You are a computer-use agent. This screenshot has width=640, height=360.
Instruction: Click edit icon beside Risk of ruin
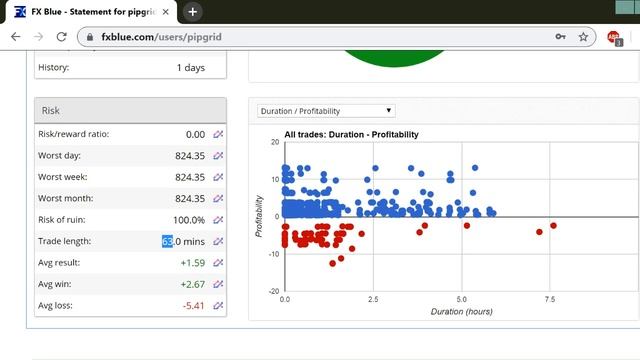(x=218, y=220)
